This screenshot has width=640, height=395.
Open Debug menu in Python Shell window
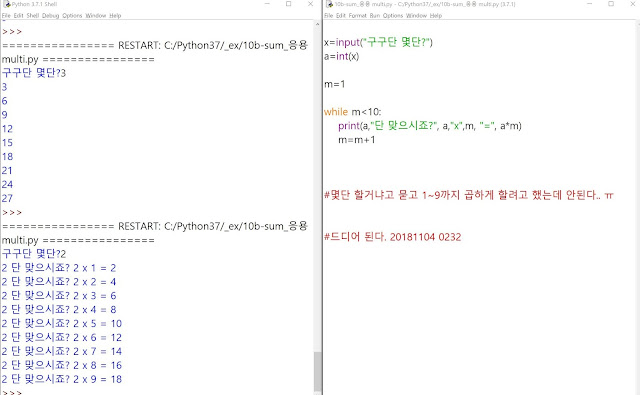click(x=51, y=16)
